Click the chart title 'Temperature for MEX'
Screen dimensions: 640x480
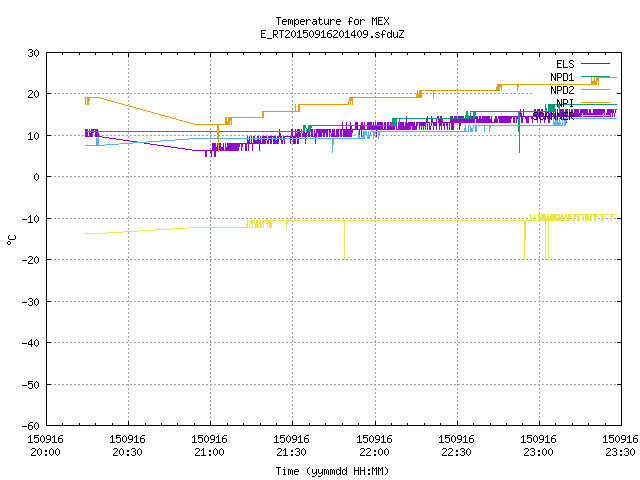(x=332, y=21)
